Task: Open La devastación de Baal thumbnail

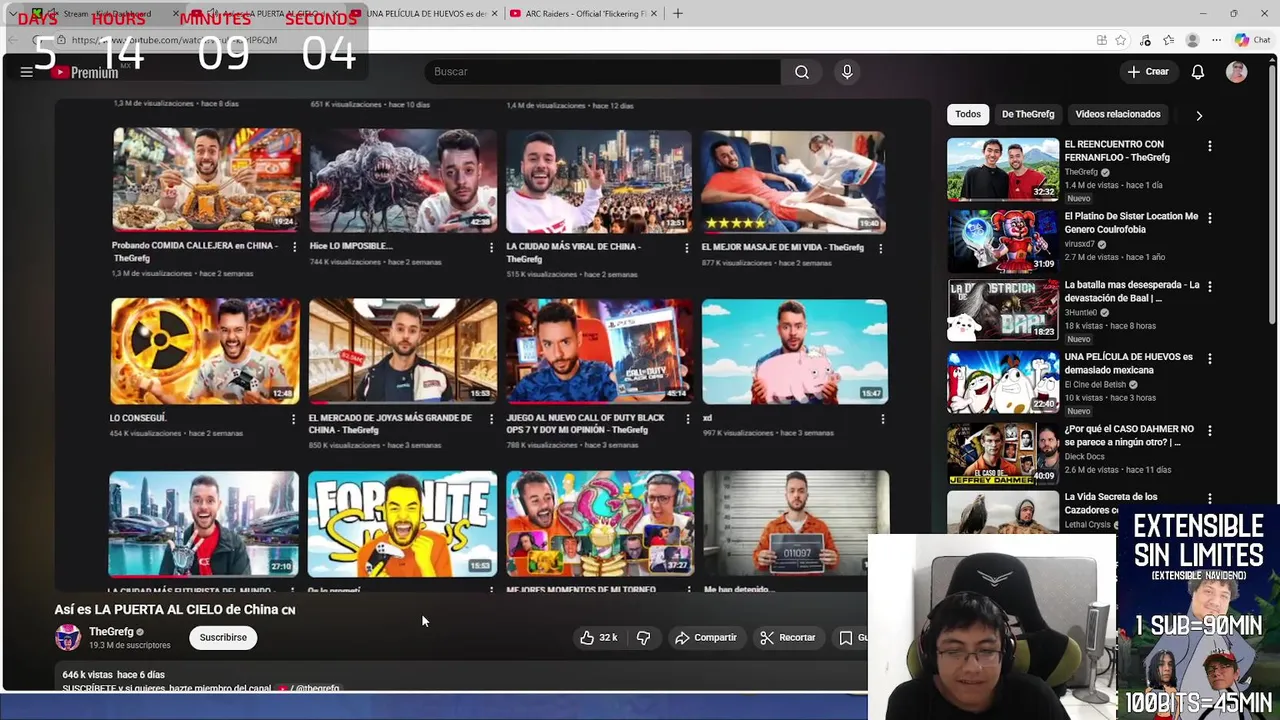Action: point(1003,310)
